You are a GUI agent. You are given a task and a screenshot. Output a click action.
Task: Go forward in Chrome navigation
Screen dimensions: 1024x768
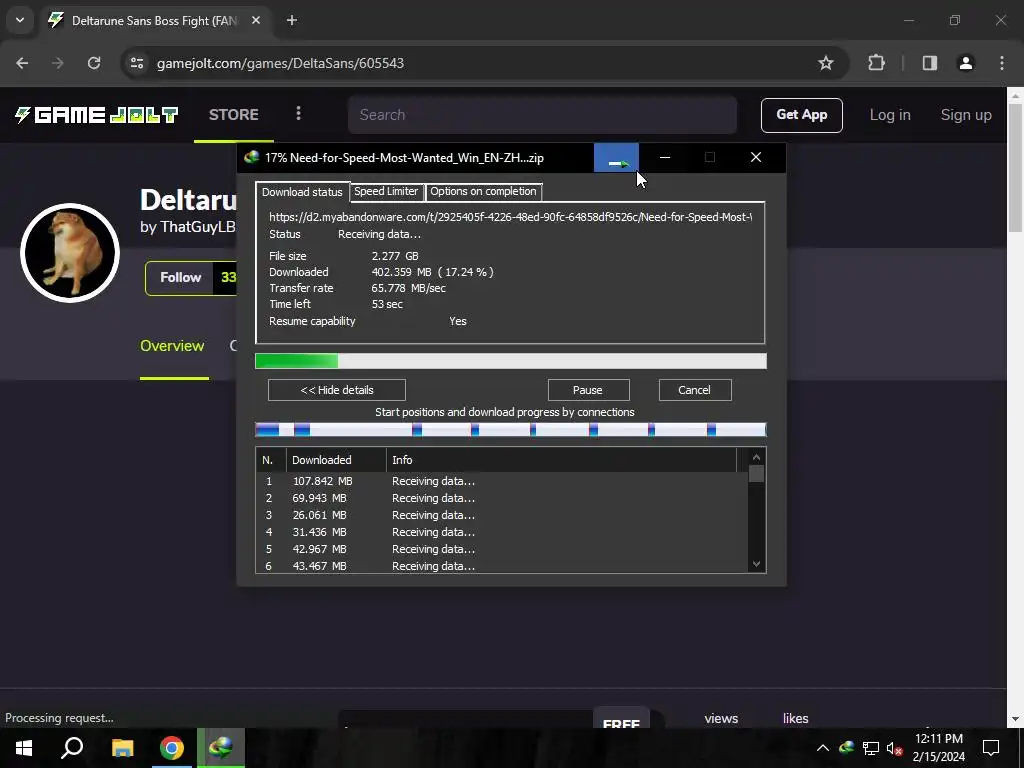point(57,63)
